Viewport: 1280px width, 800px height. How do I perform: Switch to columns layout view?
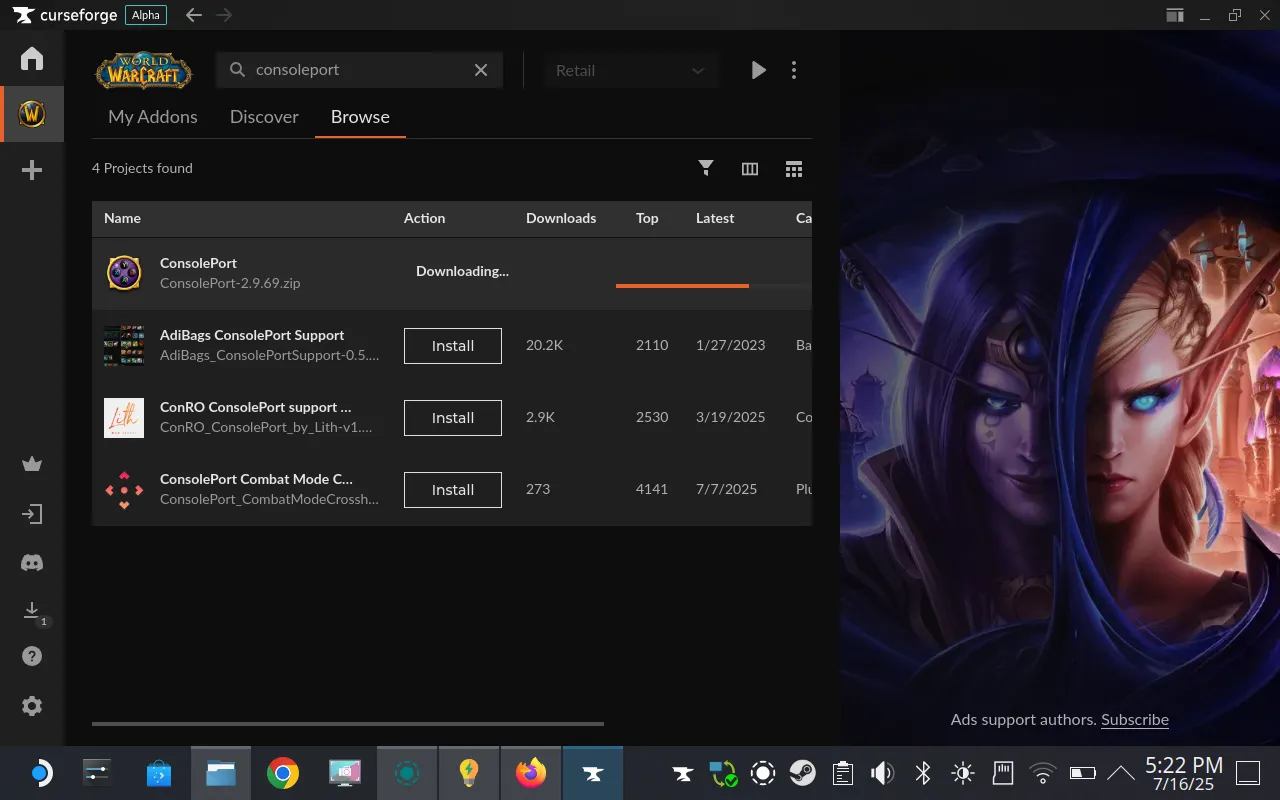749,168
